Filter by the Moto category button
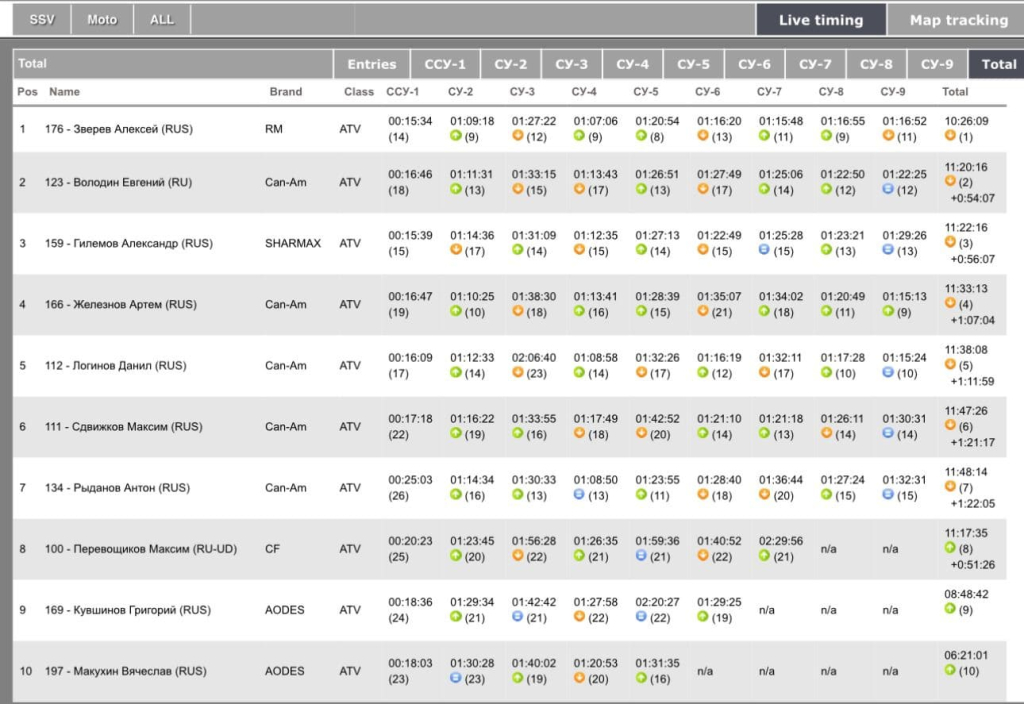This screenshot has width=1024, height=704. tap(102, 20)
